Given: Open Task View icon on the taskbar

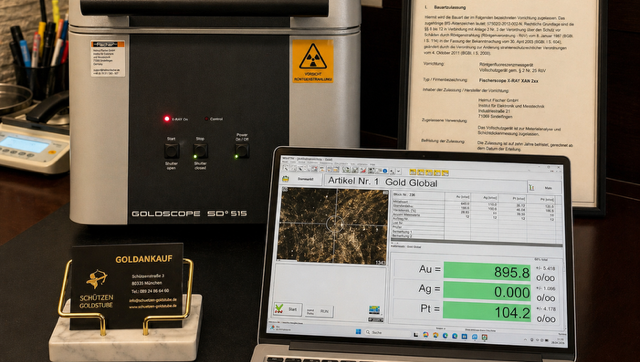Looking at the screenshot, I should point(416,335).
